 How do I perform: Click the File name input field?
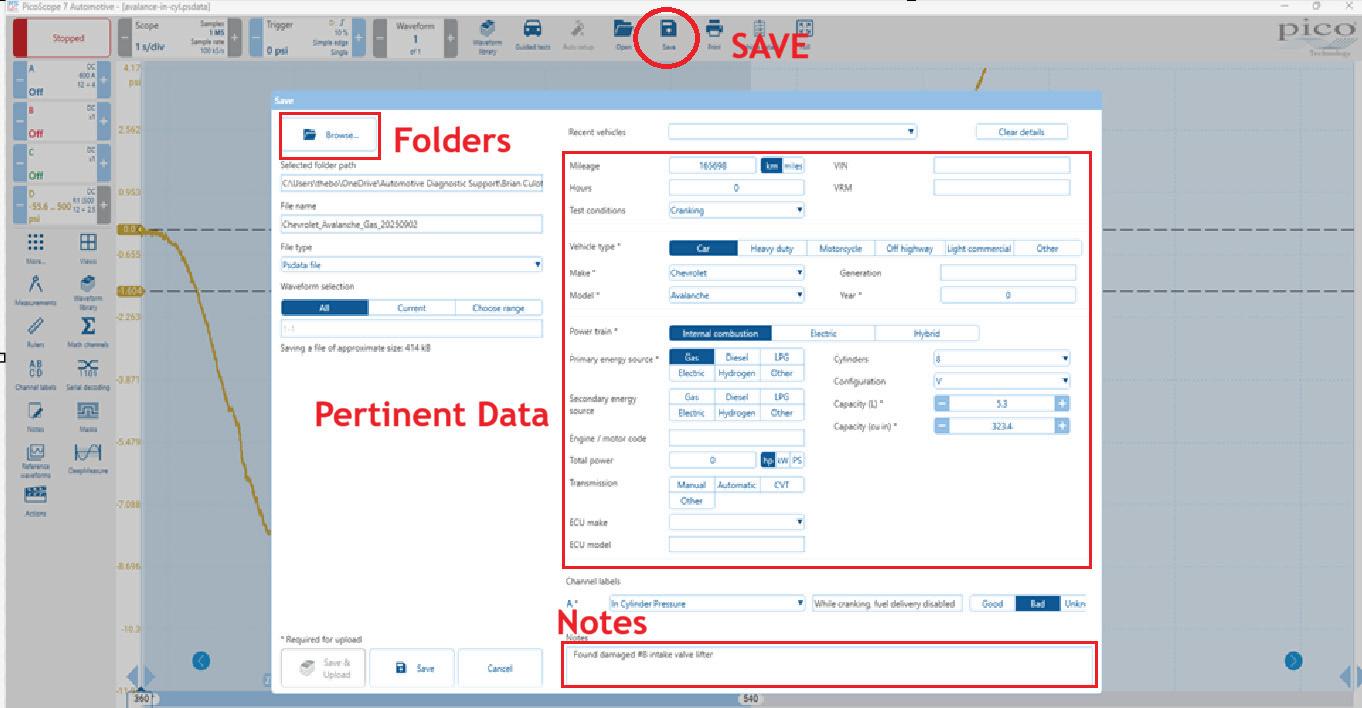(411, 224)
